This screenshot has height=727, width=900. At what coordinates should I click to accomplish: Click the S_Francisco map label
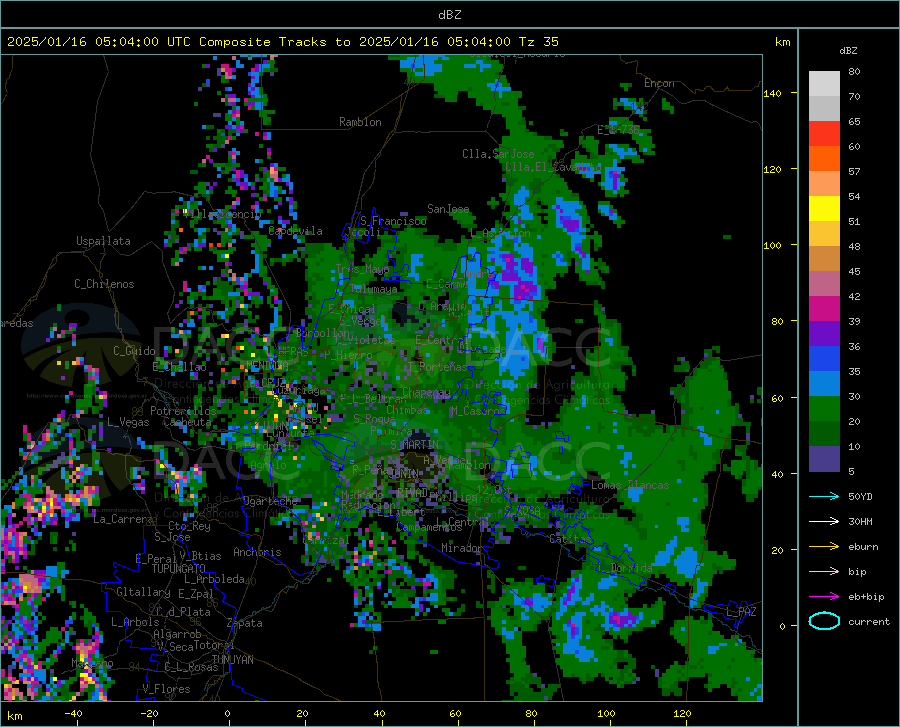[393, 221]
